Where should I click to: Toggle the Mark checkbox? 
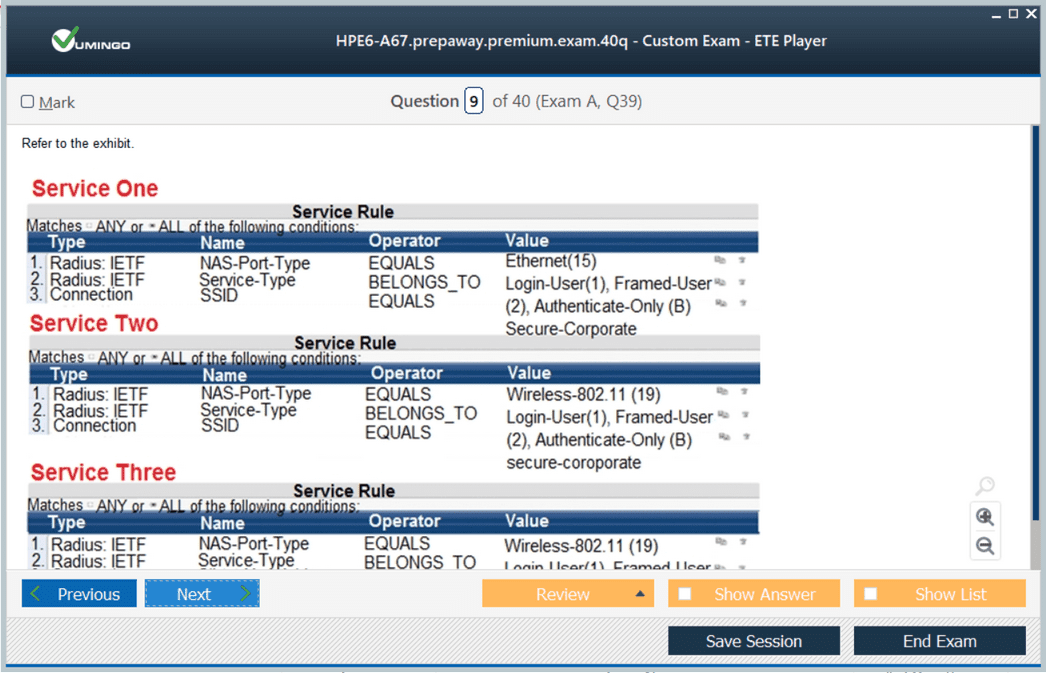point(27,101)
